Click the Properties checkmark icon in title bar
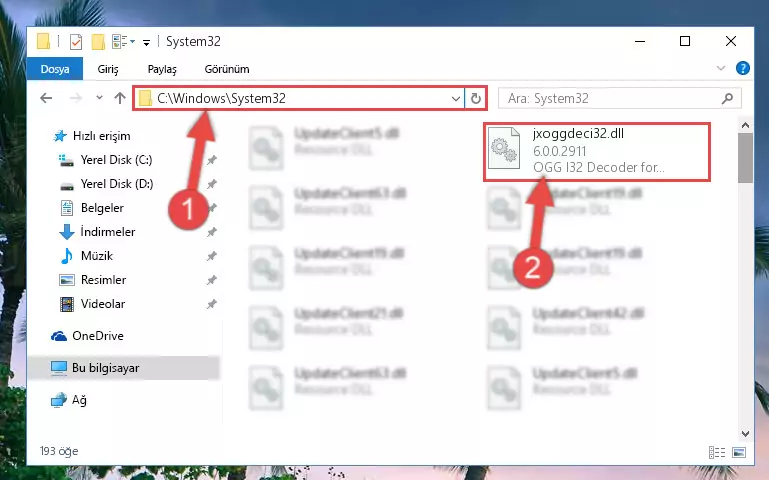Screen dimensions: 769x480 click(76, 42)
